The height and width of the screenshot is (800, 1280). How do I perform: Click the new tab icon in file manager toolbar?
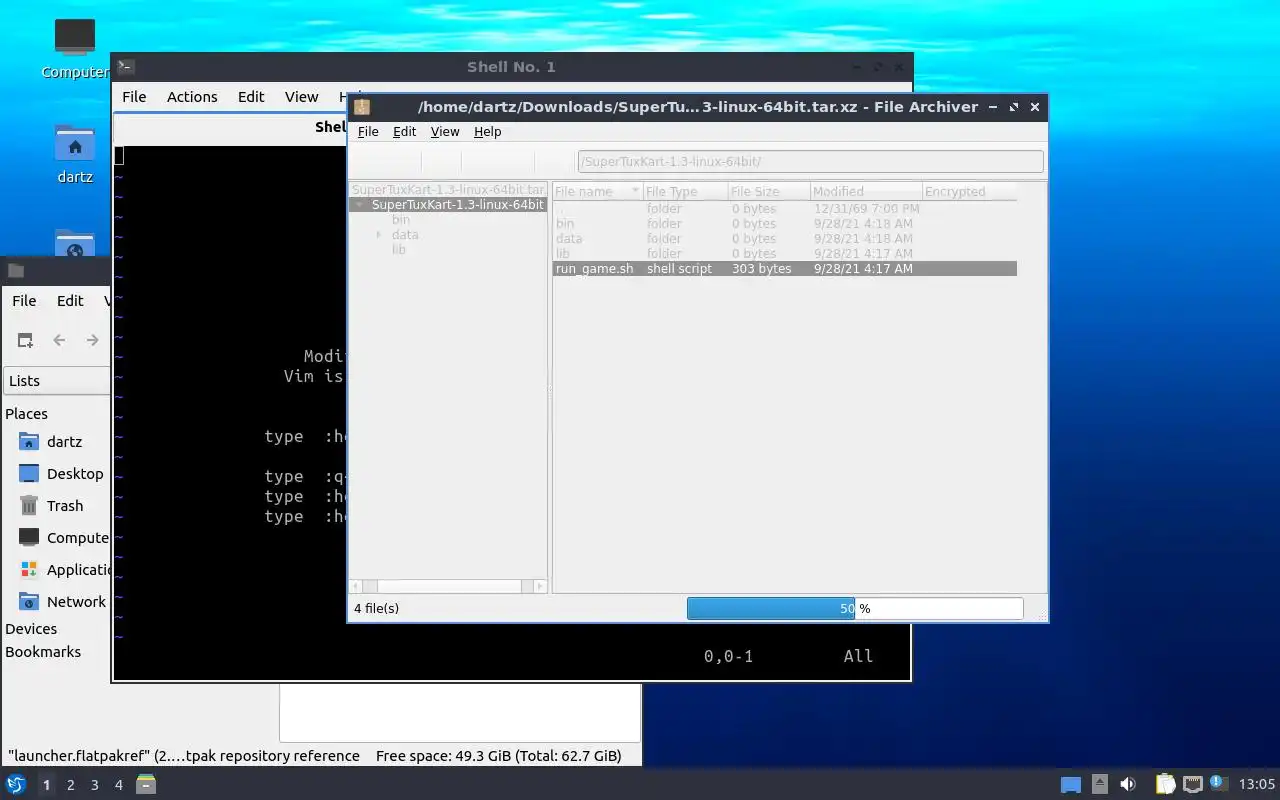click(25, 340)
